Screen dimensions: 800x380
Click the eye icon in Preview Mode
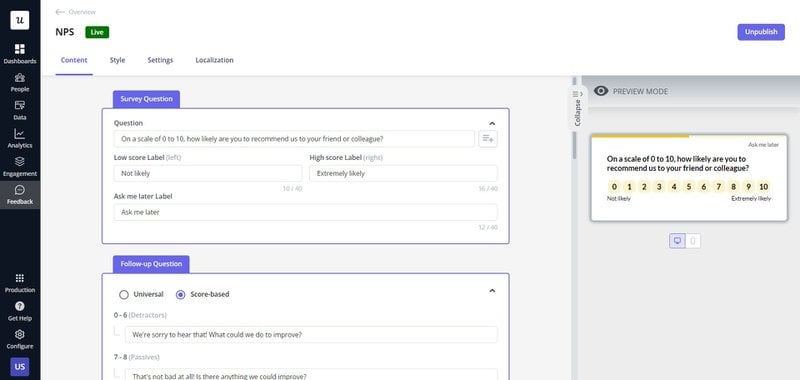point(601,91)
